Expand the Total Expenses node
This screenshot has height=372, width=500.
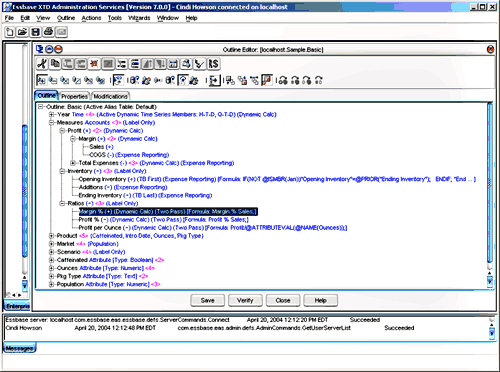[73, 163]
